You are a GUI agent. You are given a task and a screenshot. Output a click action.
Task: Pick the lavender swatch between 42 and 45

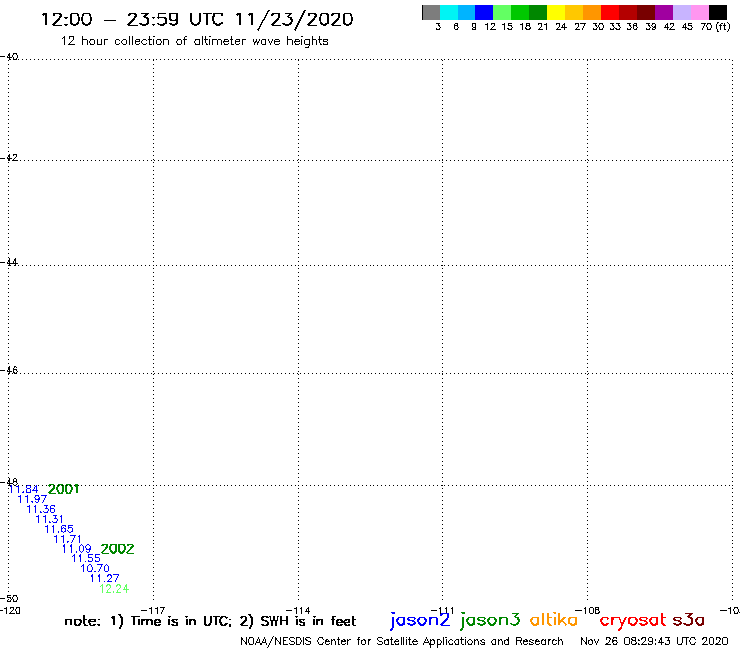[681, 12]
